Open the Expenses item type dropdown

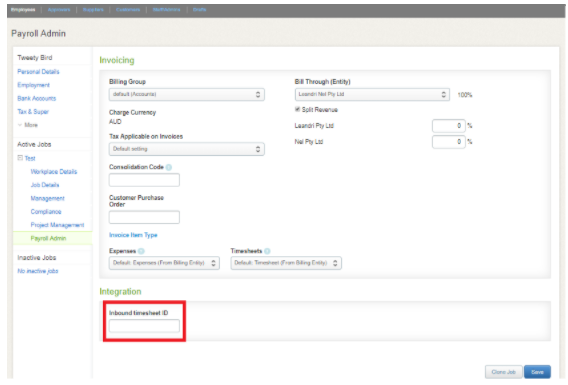click(x=164, y=263)
